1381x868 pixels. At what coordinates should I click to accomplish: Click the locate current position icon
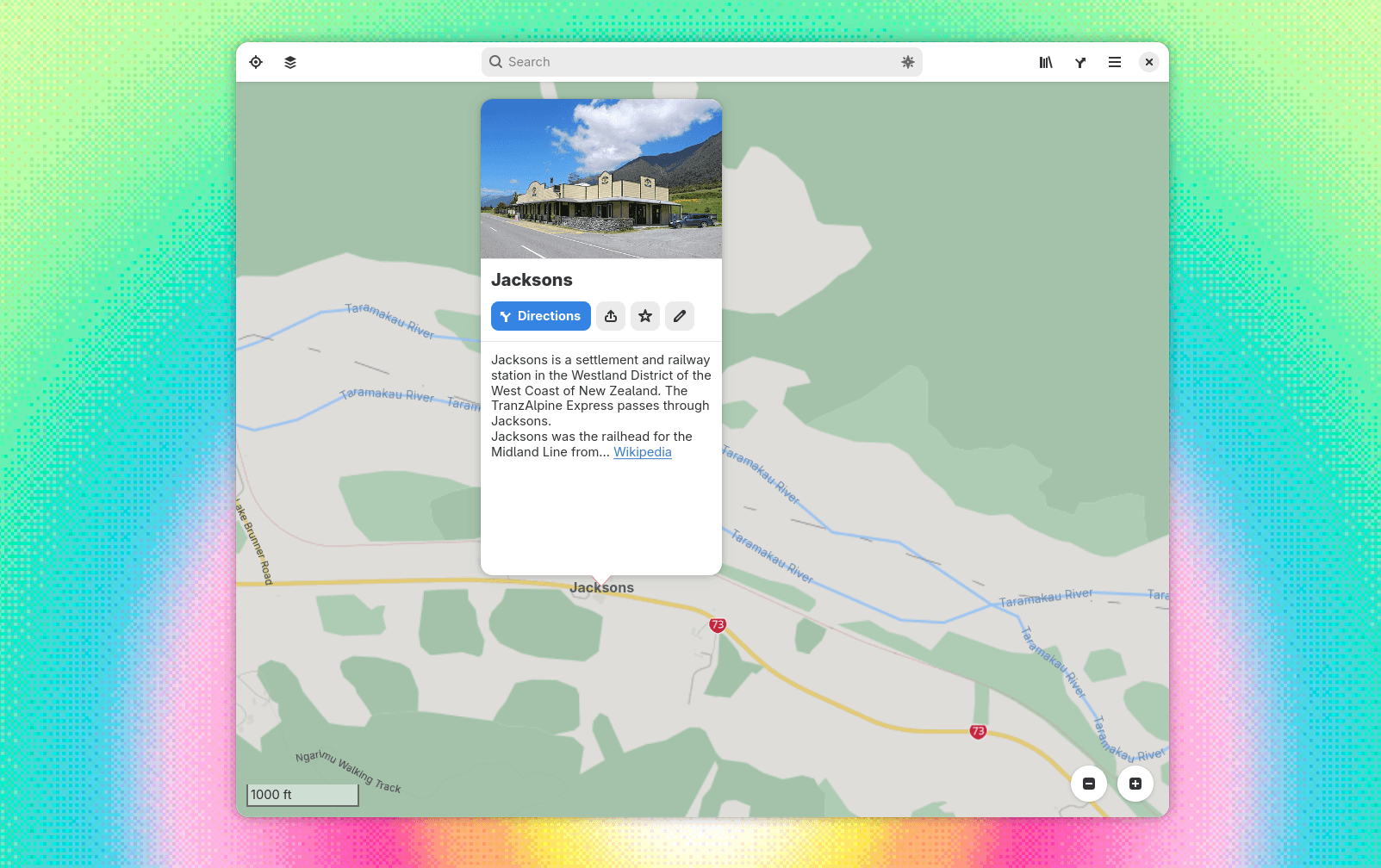256,62
